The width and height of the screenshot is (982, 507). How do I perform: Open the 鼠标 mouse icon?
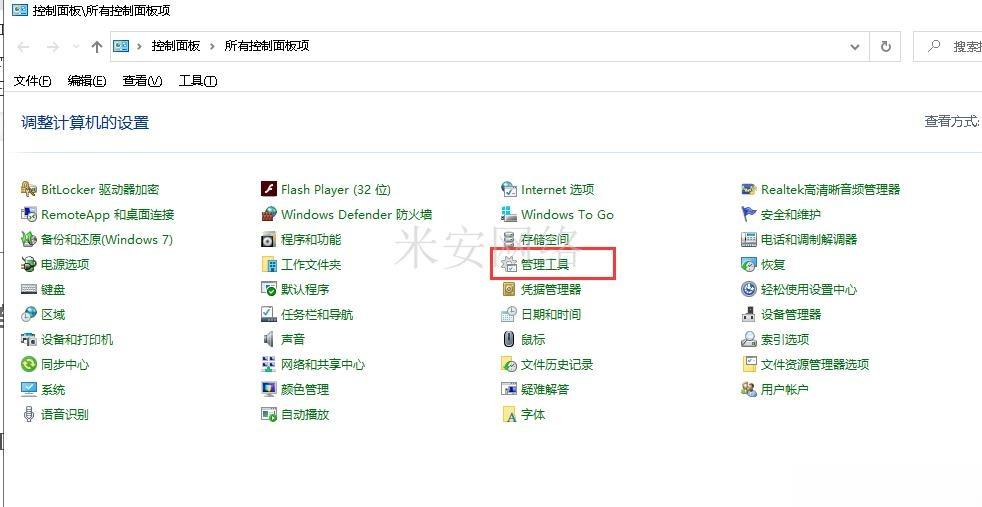[509, 339]
